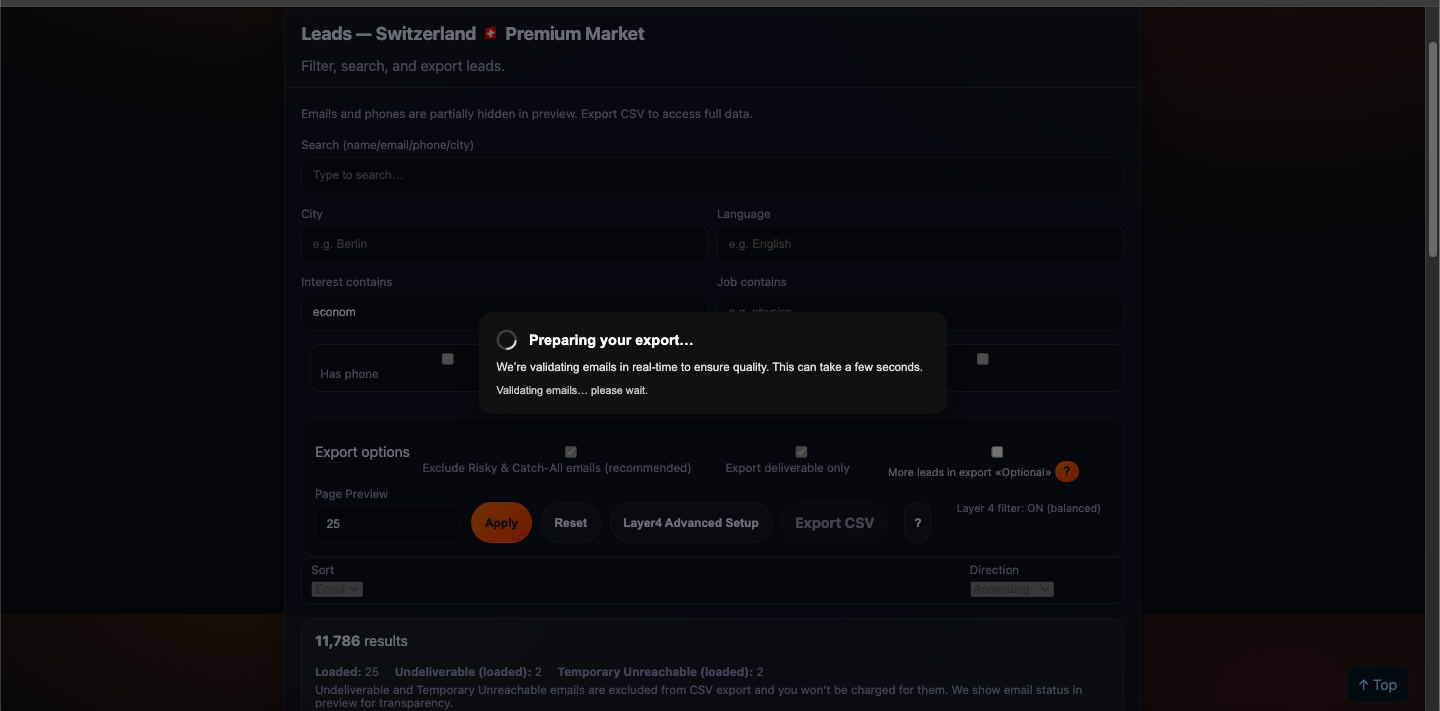The image size is (1440, 711).
Task: Focus the City filter field
Action: (x=504, y=244)
